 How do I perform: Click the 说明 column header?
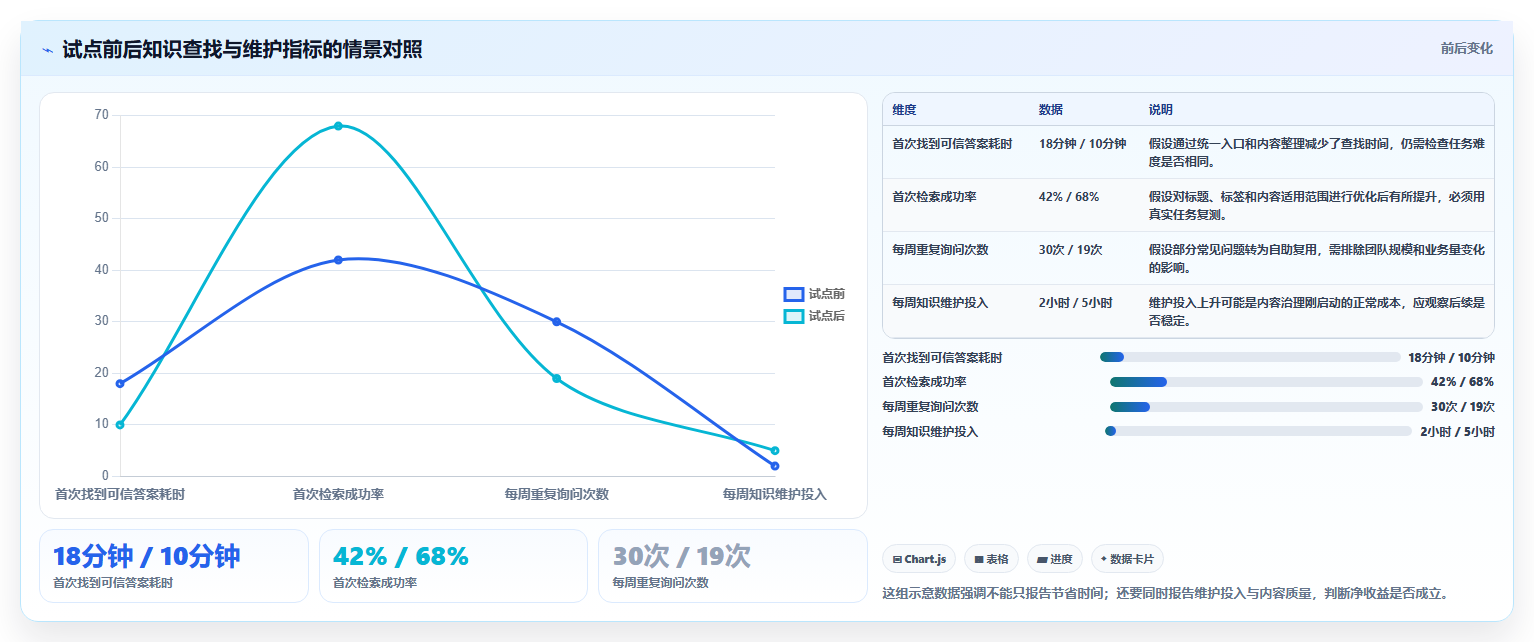pos(1161,109)
